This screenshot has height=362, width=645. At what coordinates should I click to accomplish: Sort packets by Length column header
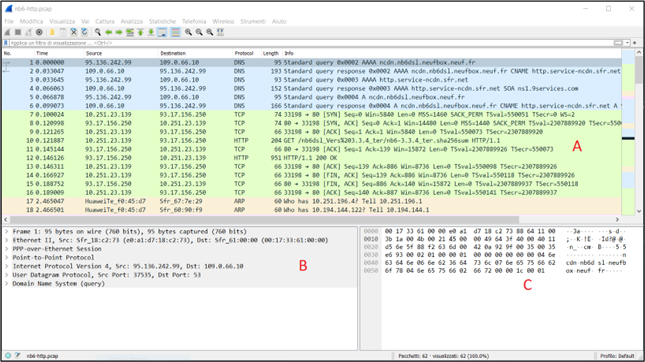pos(271,53)
